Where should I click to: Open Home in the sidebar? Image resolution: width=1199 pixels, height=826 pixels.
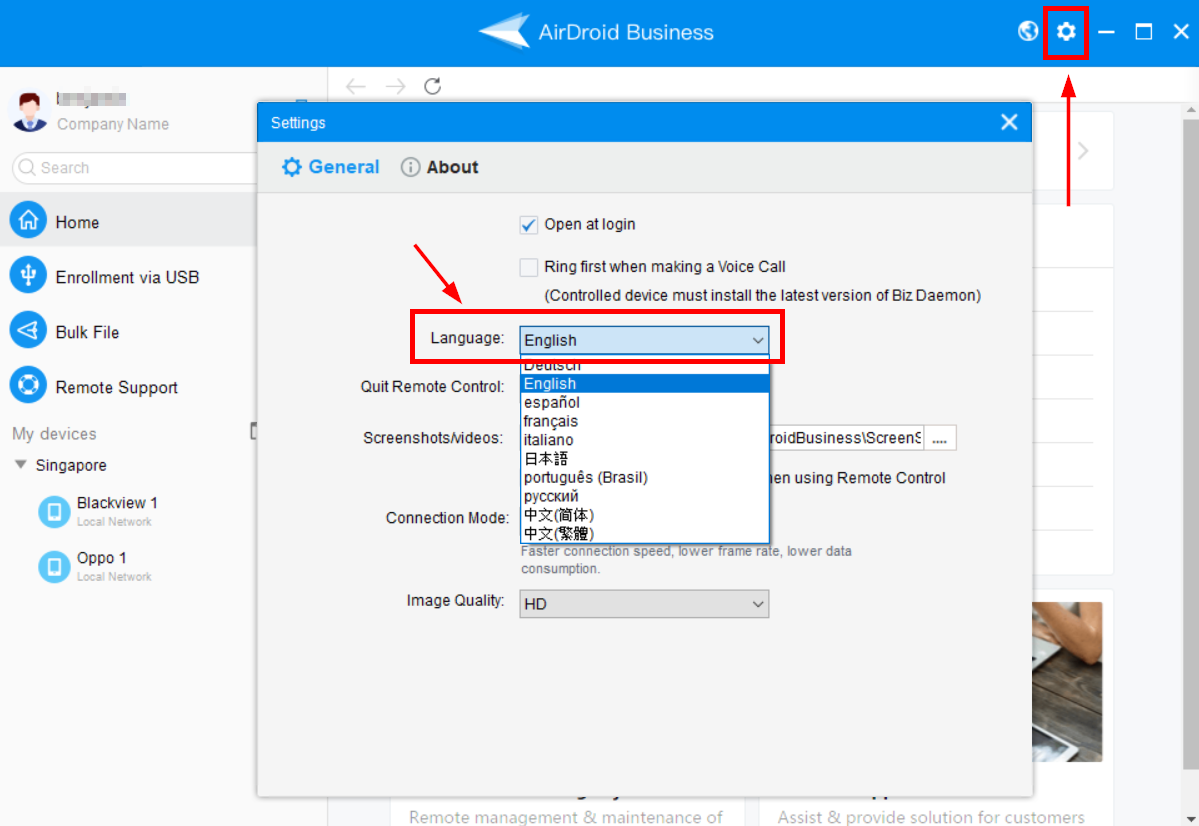[x=128, y=220]
